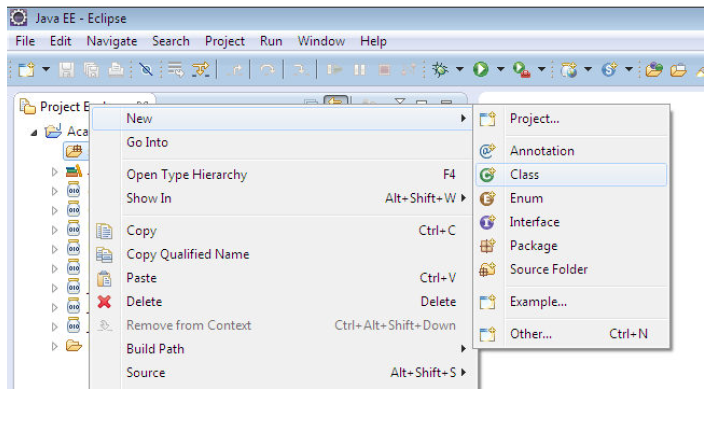Image resolution: width=709 pixels, height=423 pixels.
Task: Select Example... in the New submenu
Action: pos(572,301)
